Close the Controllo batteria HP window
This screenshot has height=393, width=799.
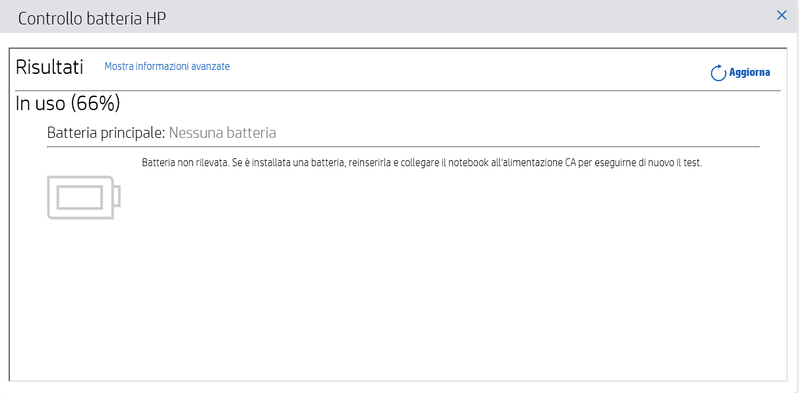[781, 15]
